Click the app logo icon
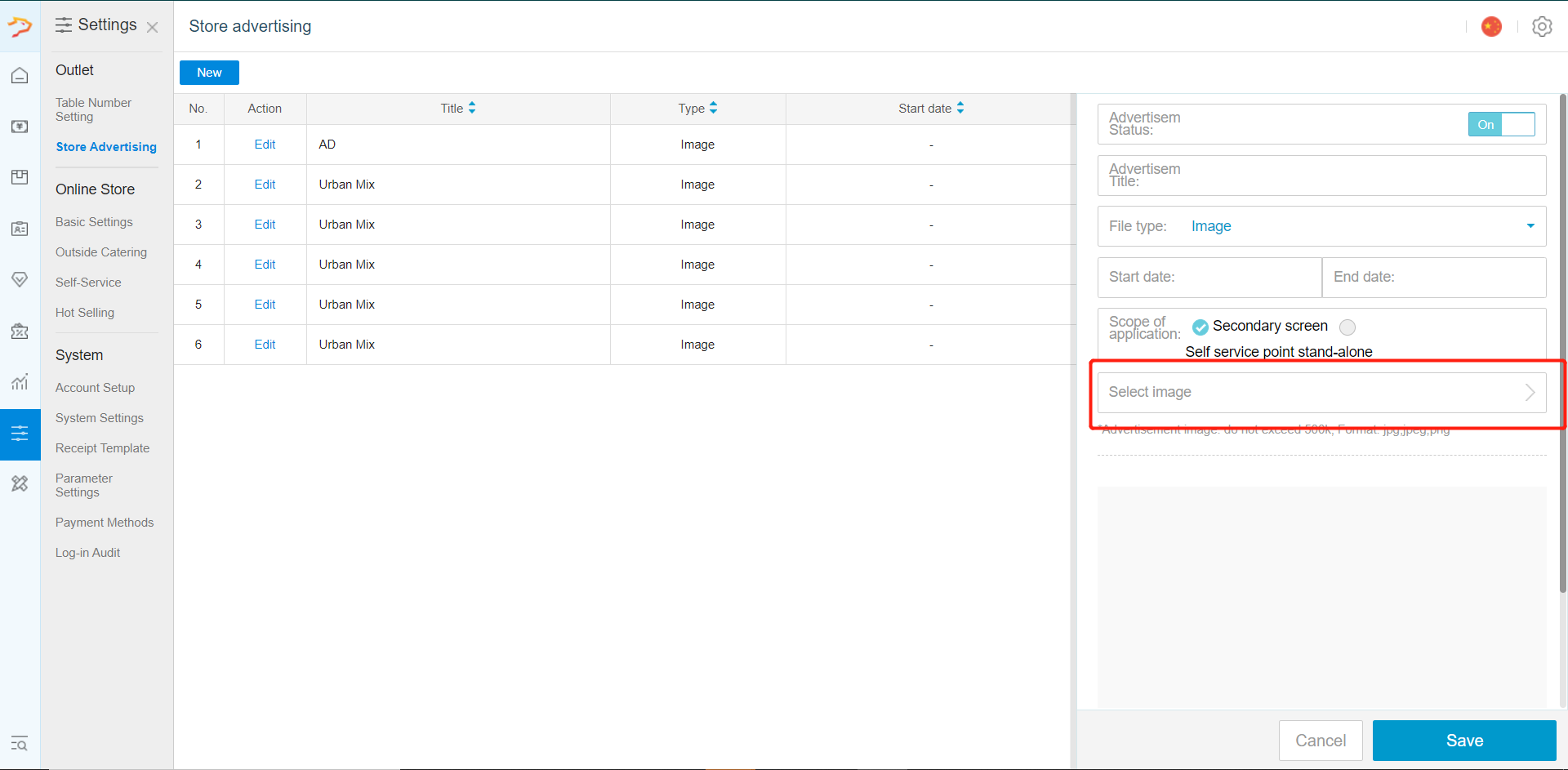 tap(20, 26)
